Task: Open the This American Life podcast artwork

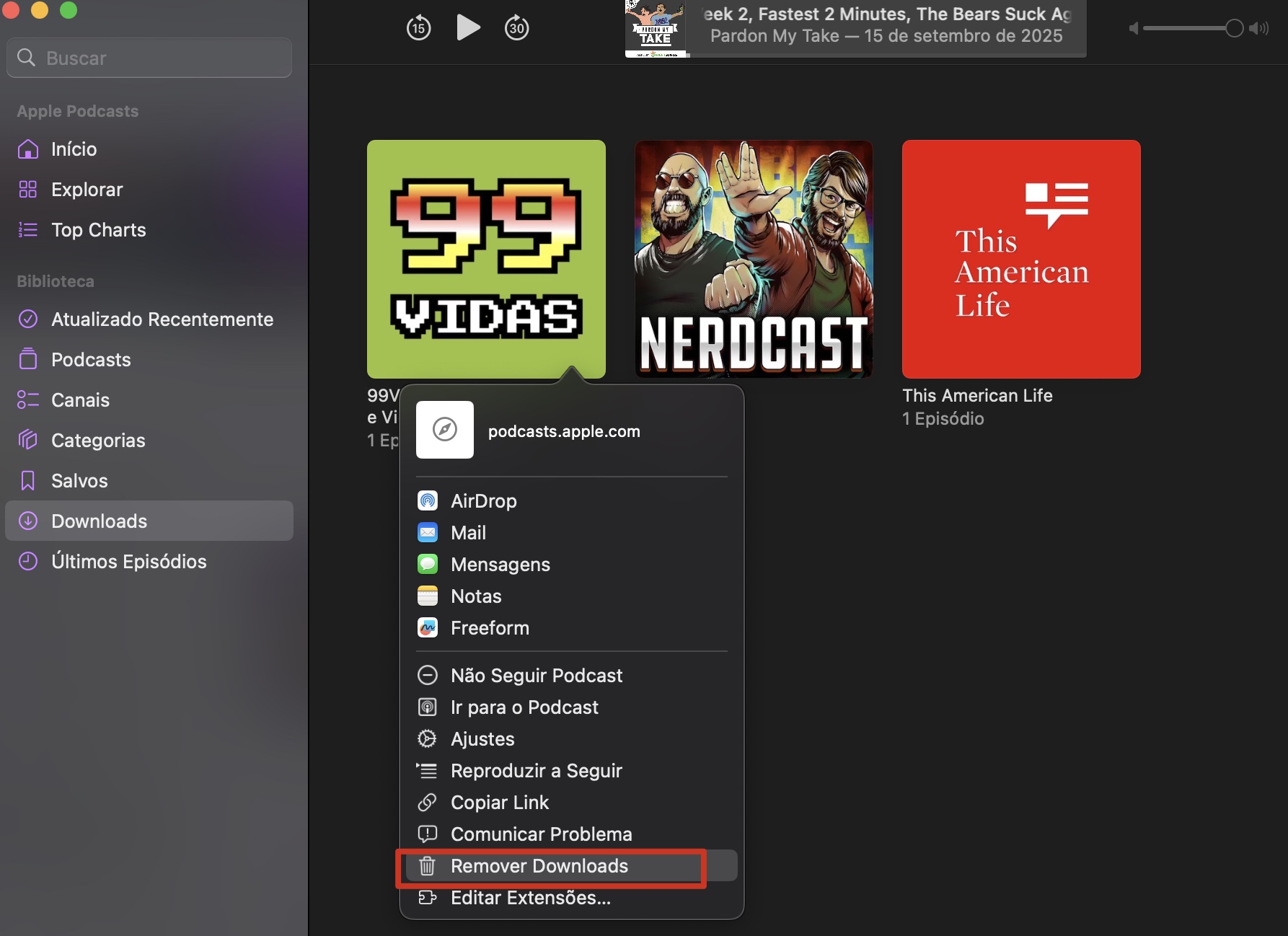Action: pos(1020,258)
